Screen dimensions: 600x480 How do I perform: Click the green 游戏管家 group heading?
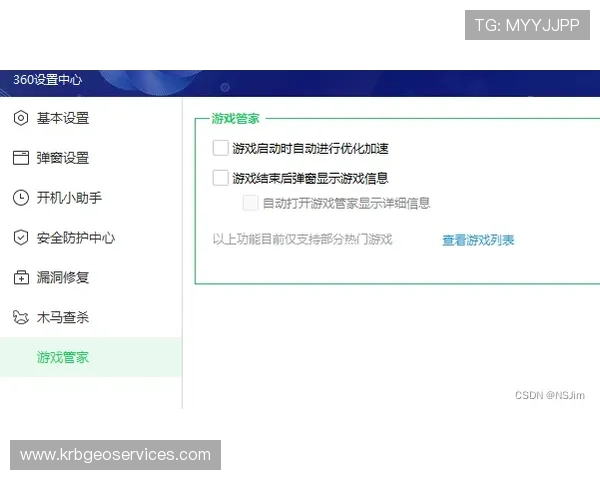236,119
